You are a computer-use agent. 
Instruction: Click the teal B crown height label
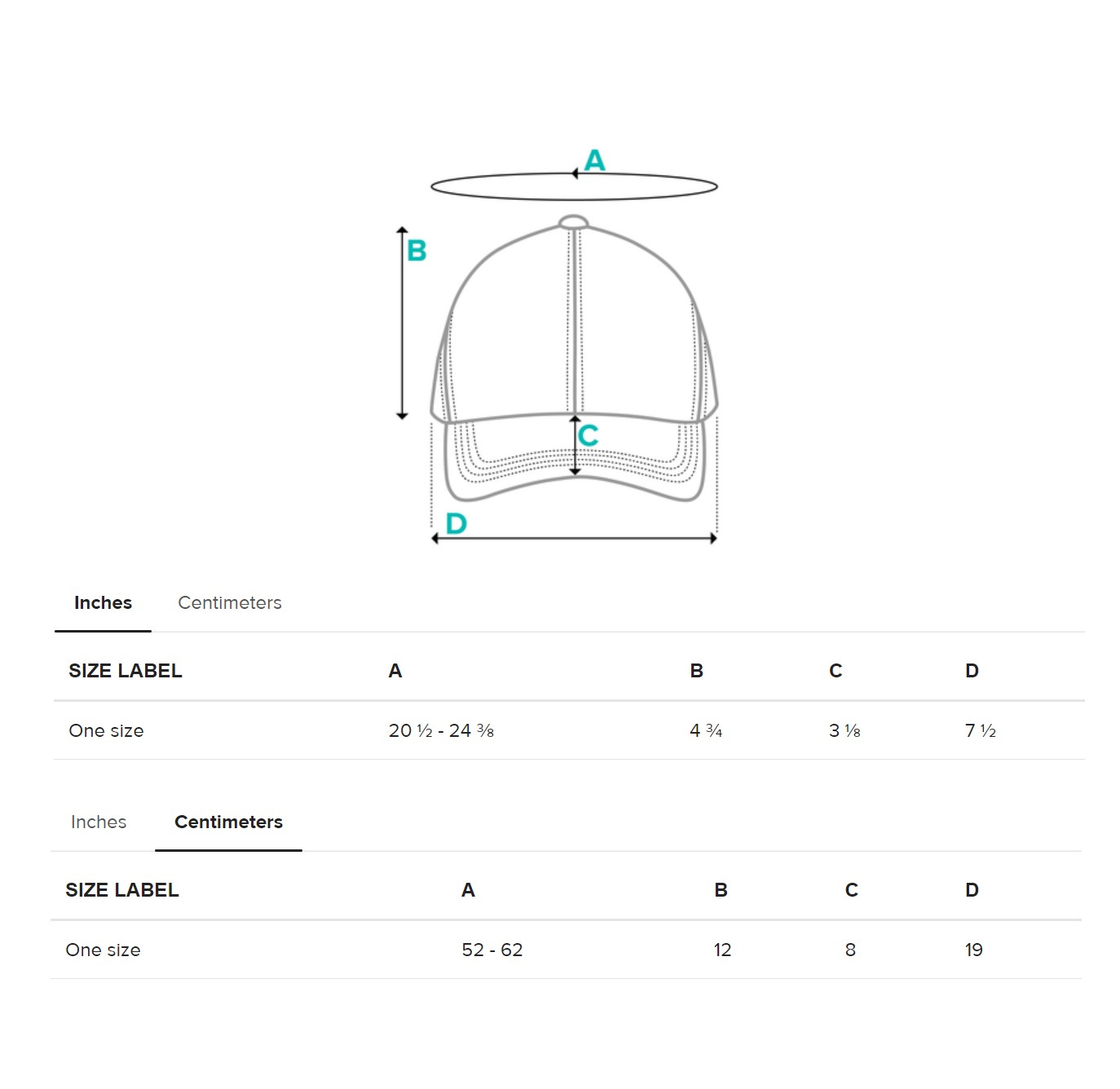click(417, 251)
